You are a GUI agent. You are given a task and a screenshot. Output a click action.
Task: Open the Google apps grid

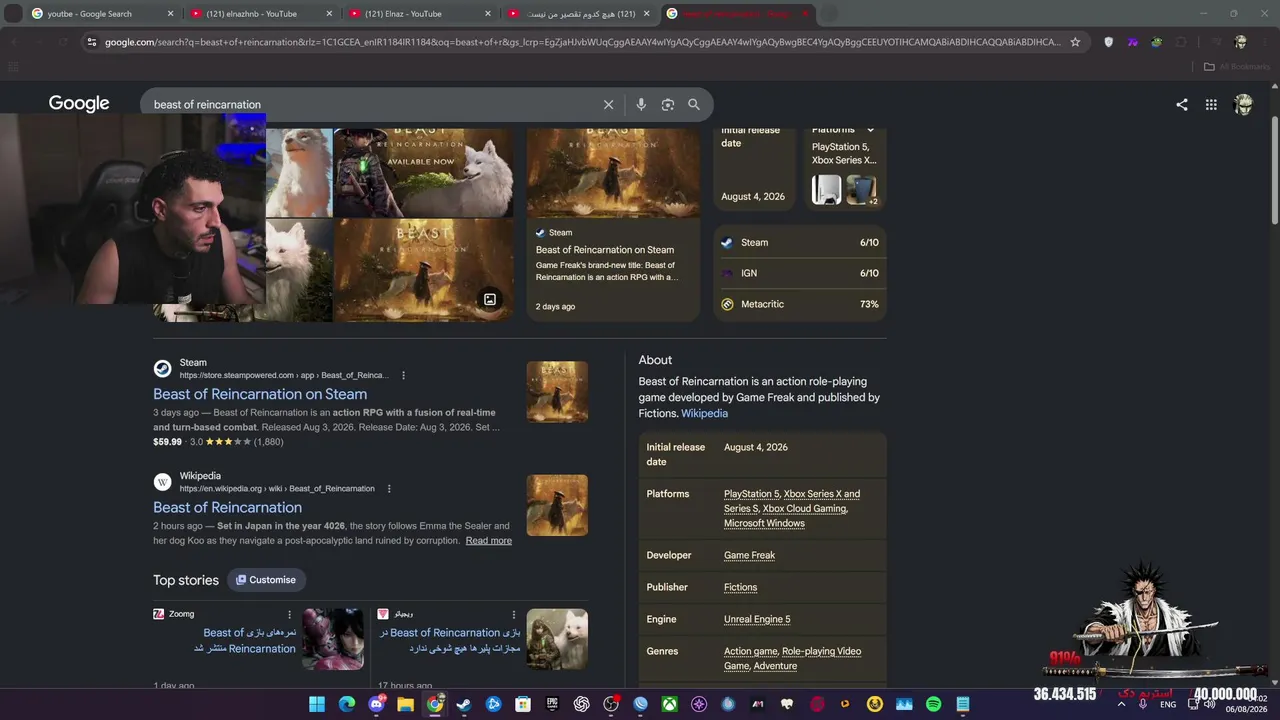pyautogui.click(x=1211, y=104)
